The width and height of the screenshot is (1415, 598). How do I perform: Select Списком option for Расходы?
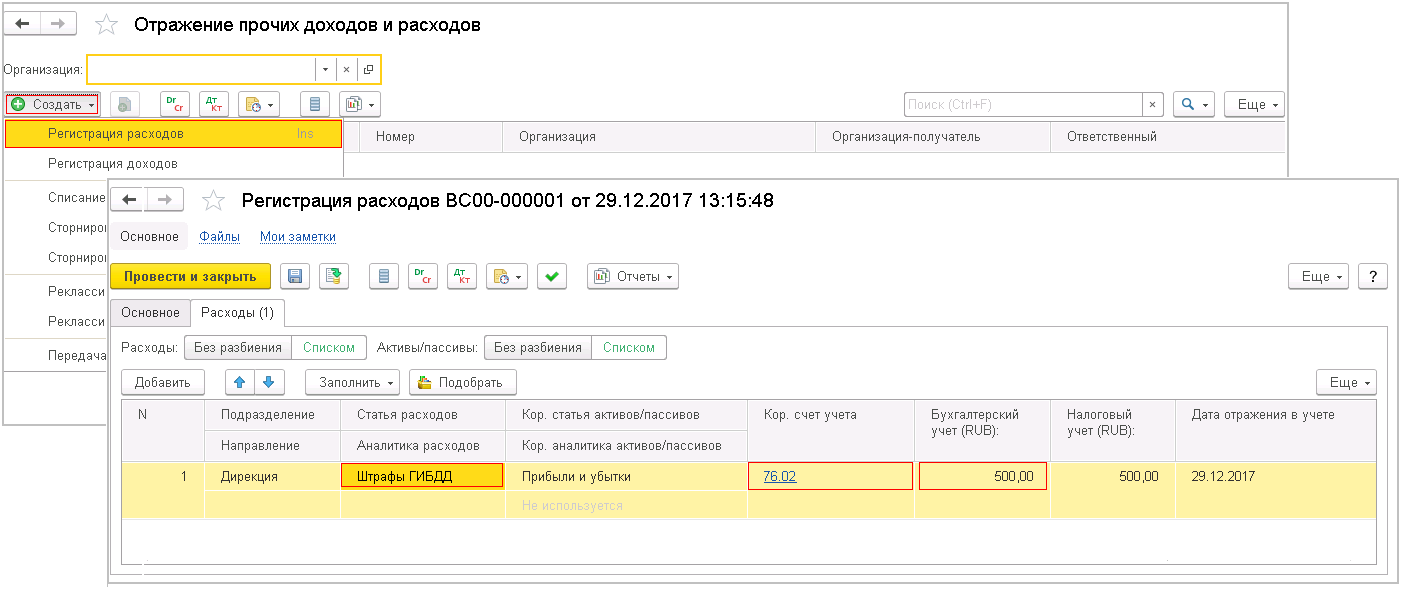[329, 348]
